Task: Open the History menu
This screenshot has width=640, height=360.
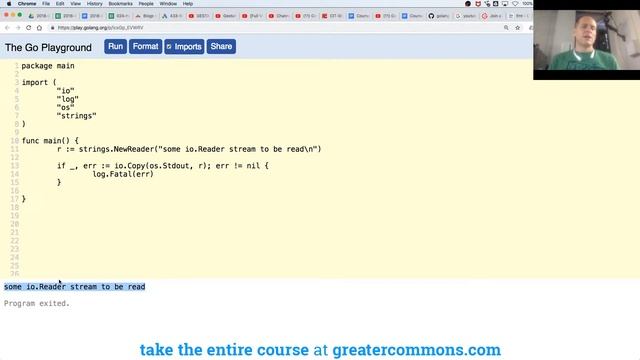Action: pos(94,4)
